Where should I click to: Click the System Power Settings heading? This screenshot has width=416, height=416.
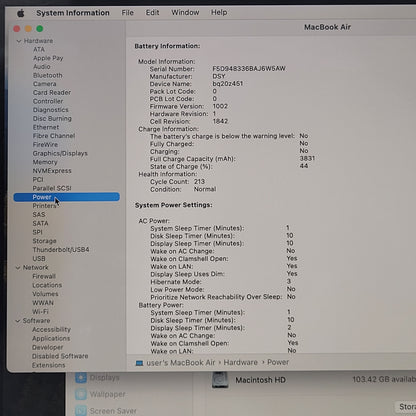(174, 205)
